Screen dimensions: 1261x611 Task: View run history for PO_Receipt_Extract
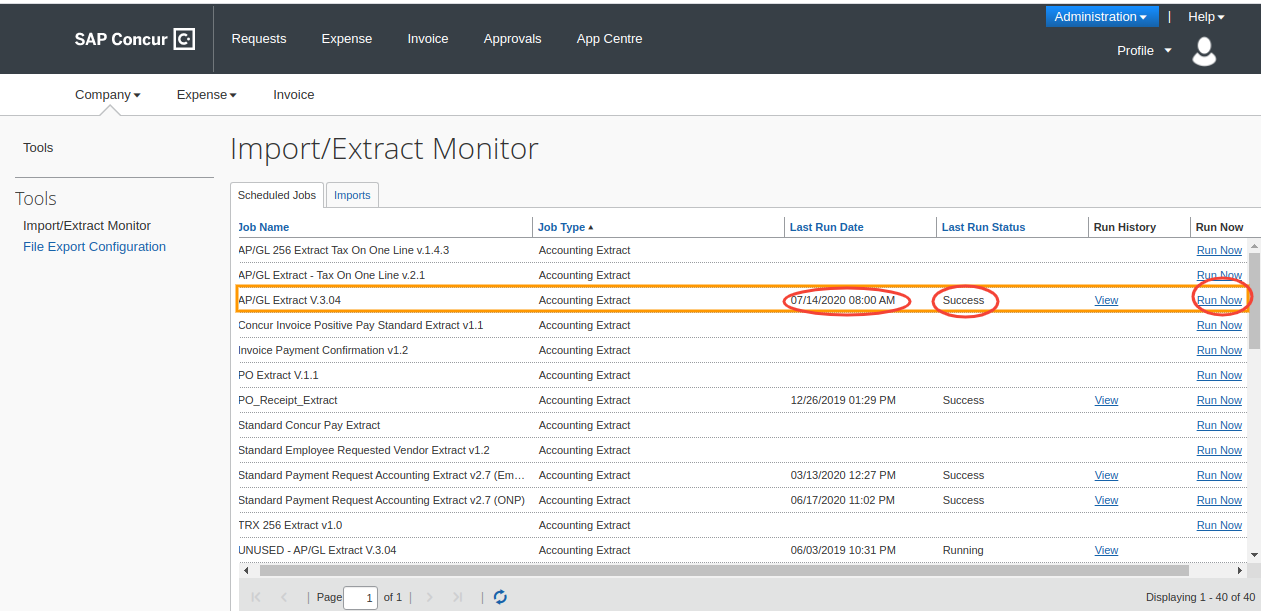pos(1106,400)
